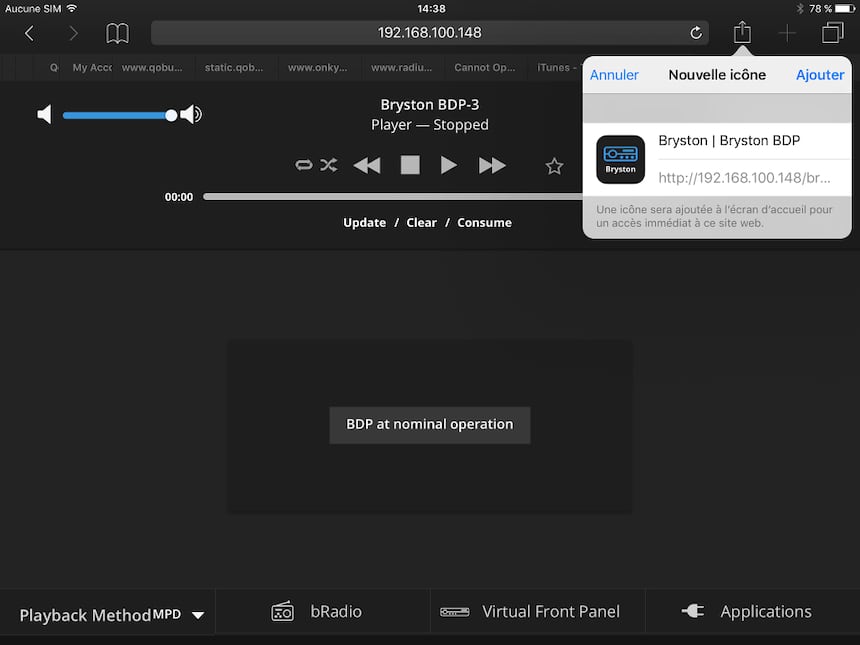Image resolution: width=860 pixels, height=645 pixels.
Task: Click the loud speaker volume icon
Action: [x=191, y=114]
